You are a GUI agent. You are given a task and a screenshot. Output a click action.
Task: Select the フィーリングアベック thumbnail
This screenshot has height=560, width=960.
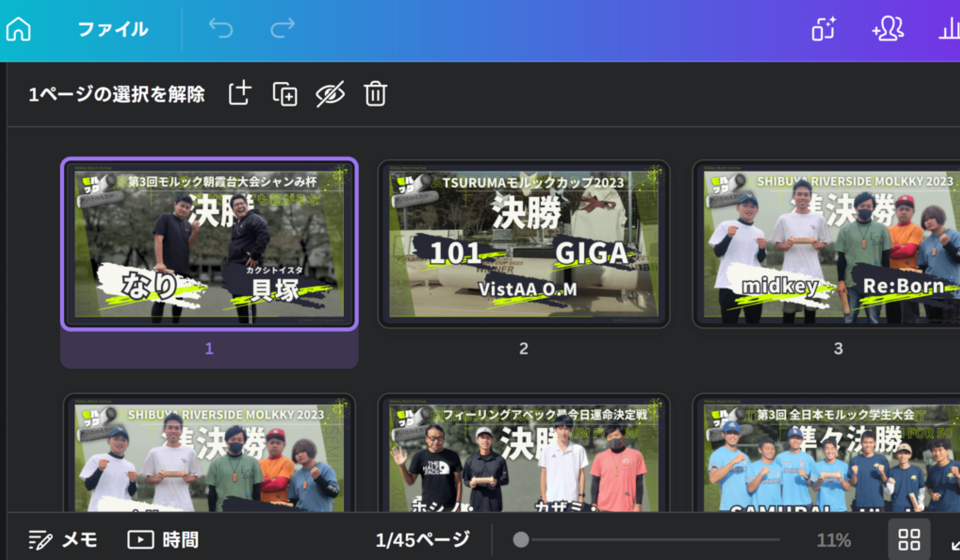click(523, 453)
